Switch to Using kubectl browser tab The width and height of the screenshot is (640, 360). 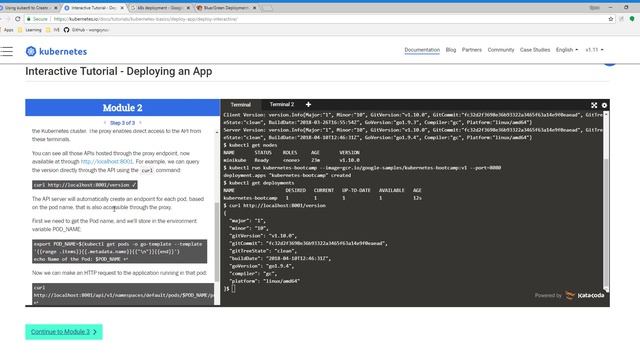(x=27, y=8)
